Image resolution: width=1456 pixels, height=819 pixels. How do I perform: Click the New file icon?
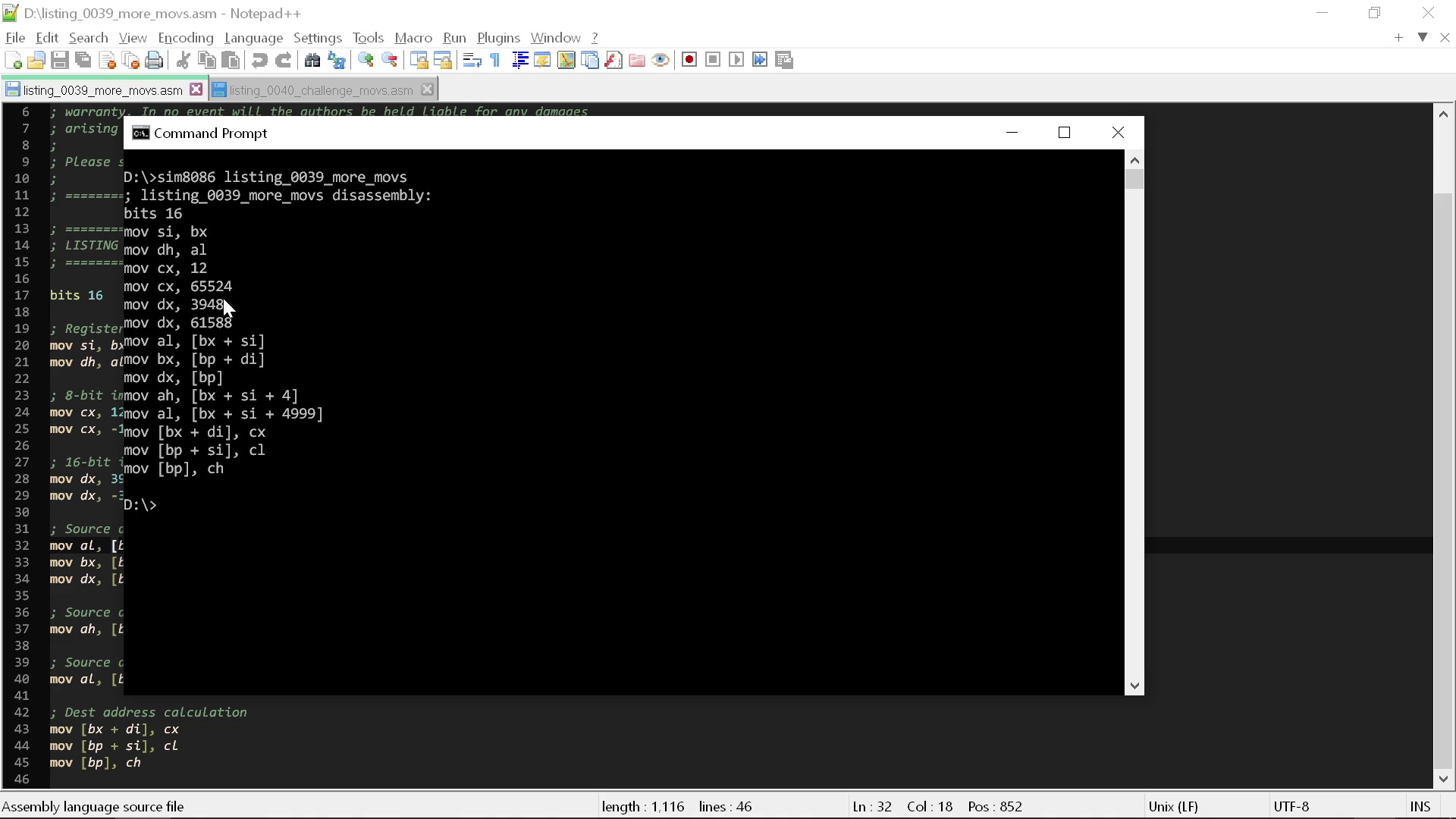pos(13,60)
